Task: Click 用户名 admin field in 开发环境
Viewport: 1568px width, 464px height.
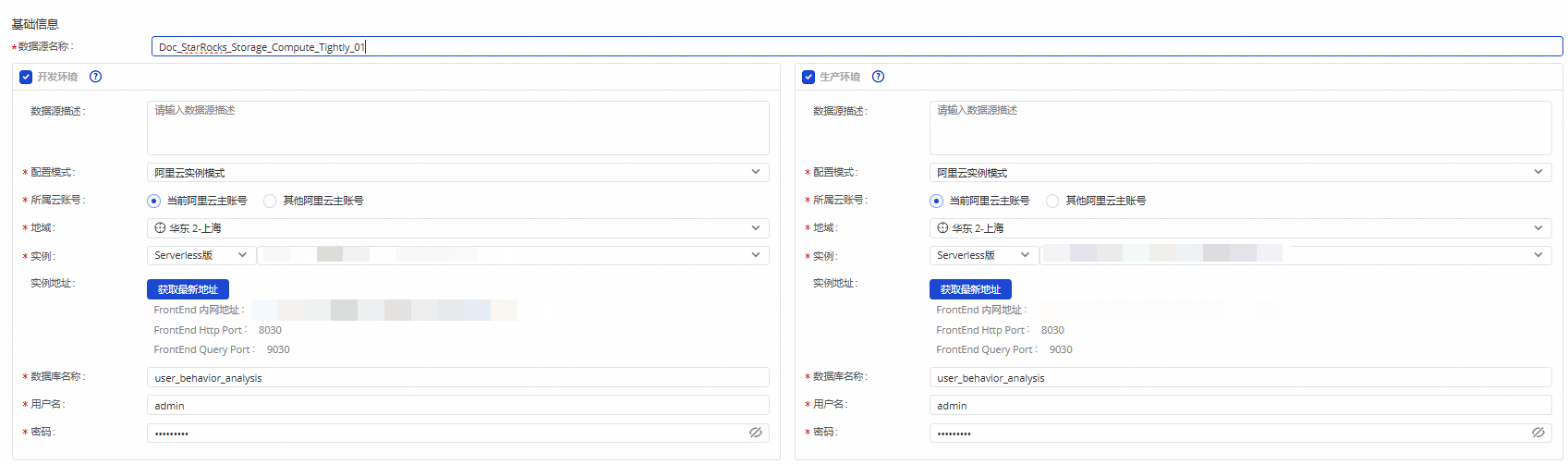Action: tap(458, 405)
